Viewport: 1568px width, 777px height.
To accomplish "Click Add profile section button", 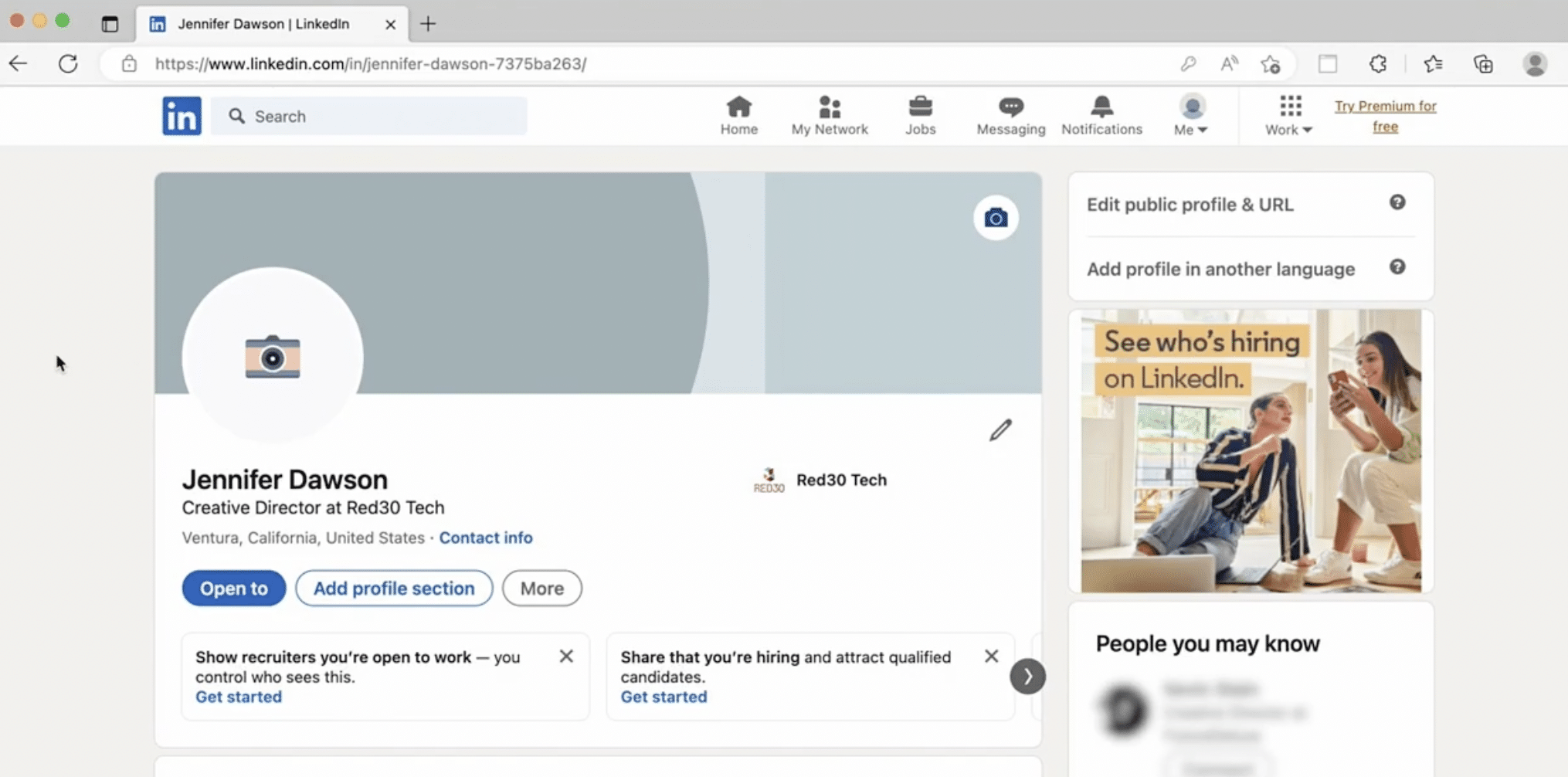I will [x=394, y=589].
